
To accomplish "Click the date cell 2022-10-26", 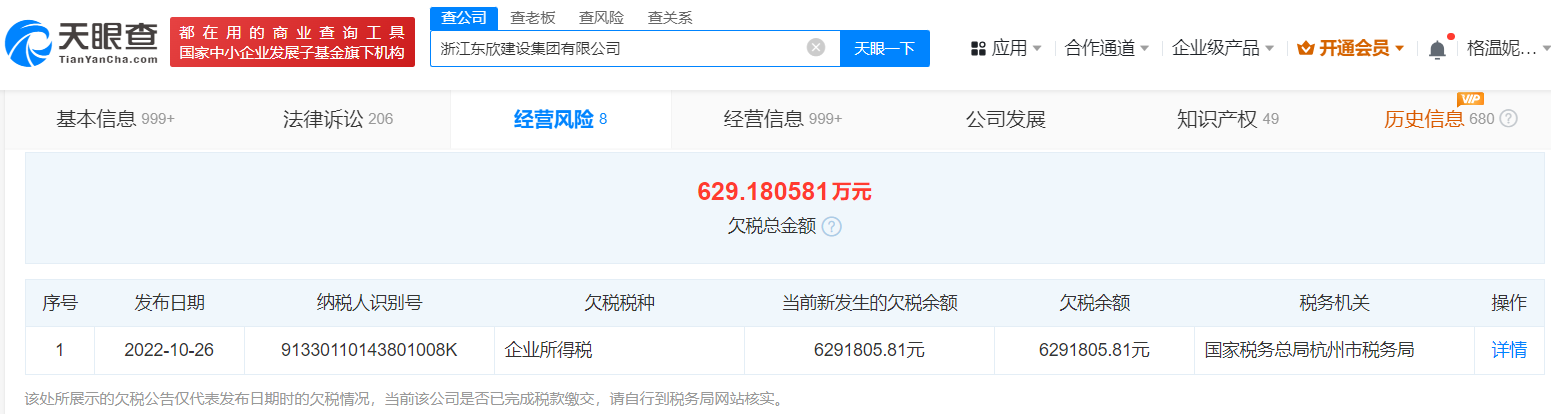I will [169, 350].
